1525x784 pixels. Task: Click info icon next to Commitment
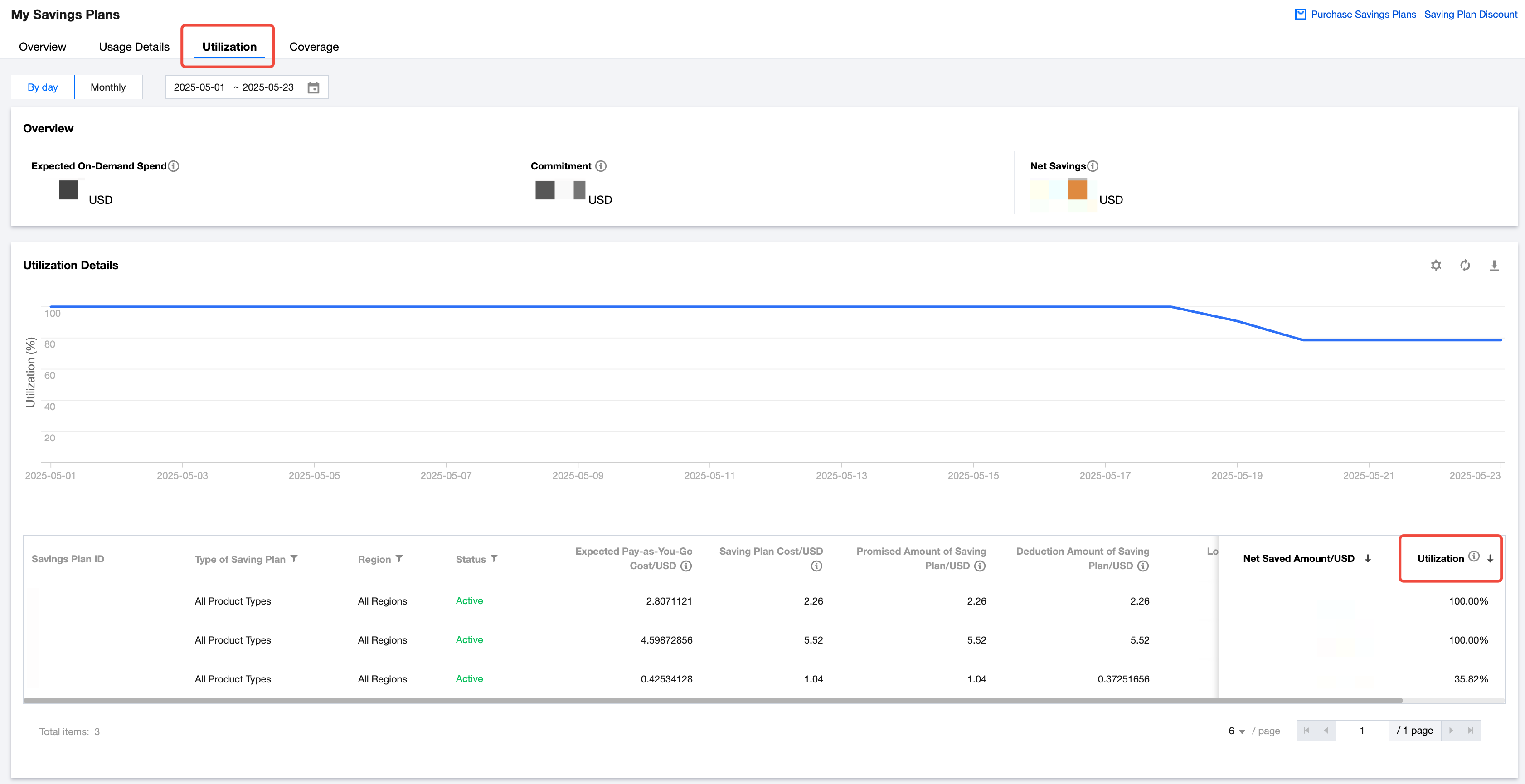click(600, 166)
